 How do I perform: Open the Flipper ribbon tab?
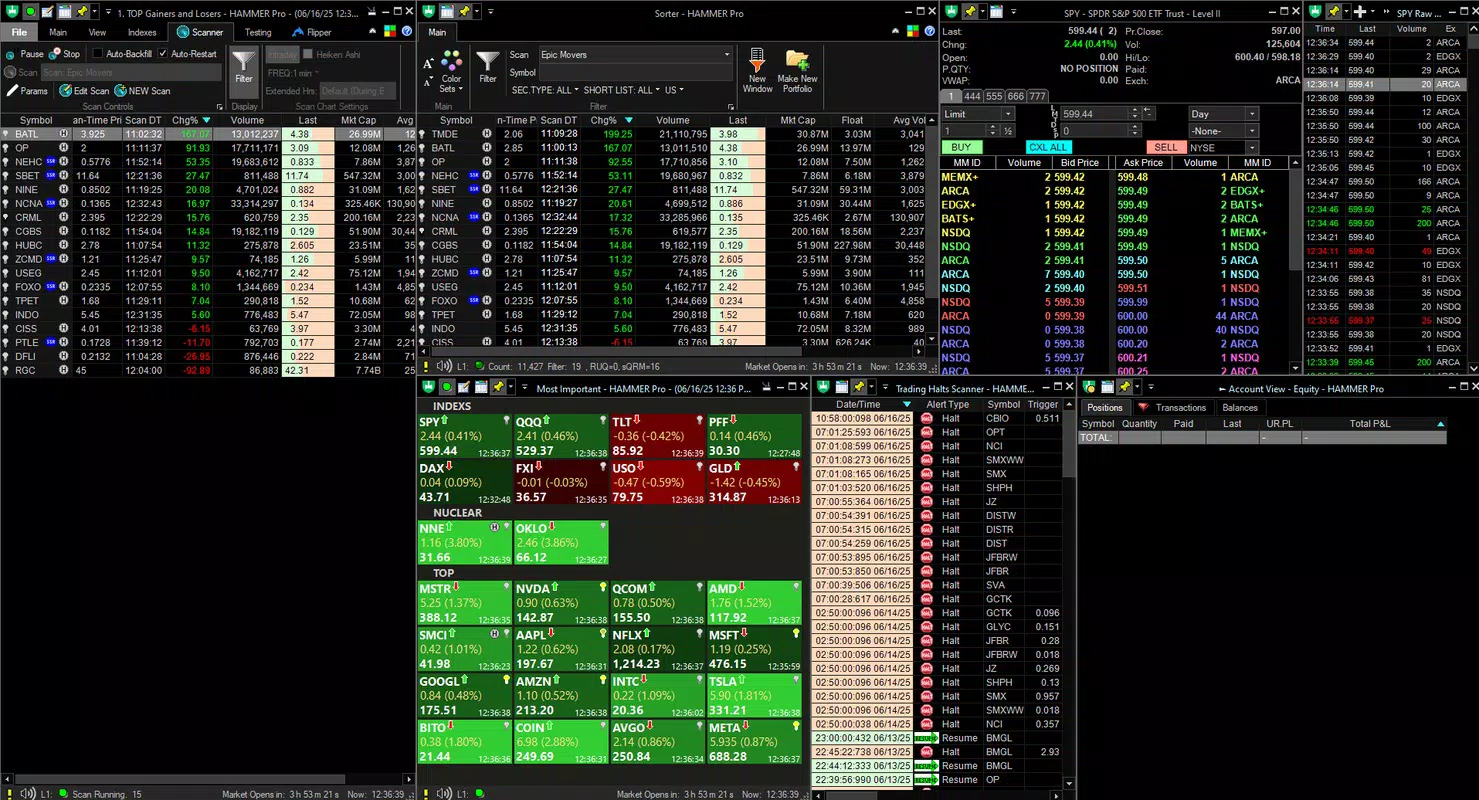[312, 32]
